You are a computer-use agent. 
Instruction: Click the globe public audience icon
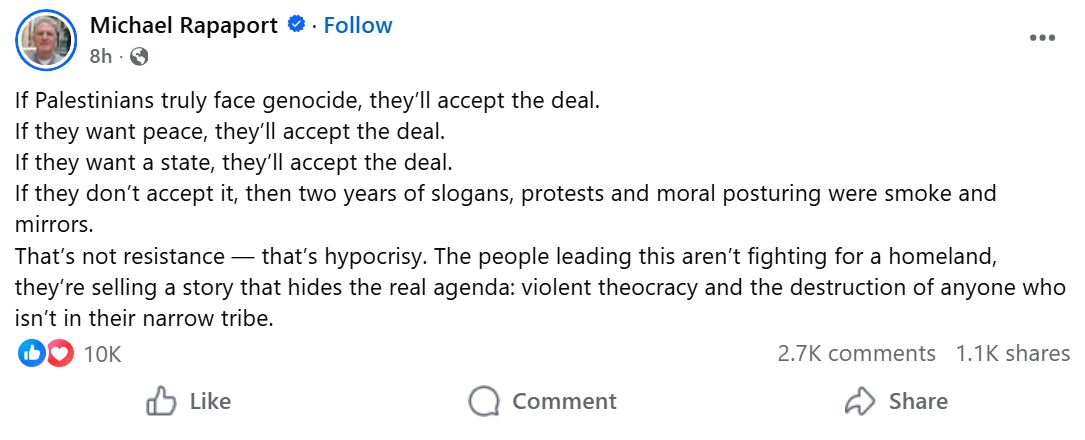[x=139, y=57]
